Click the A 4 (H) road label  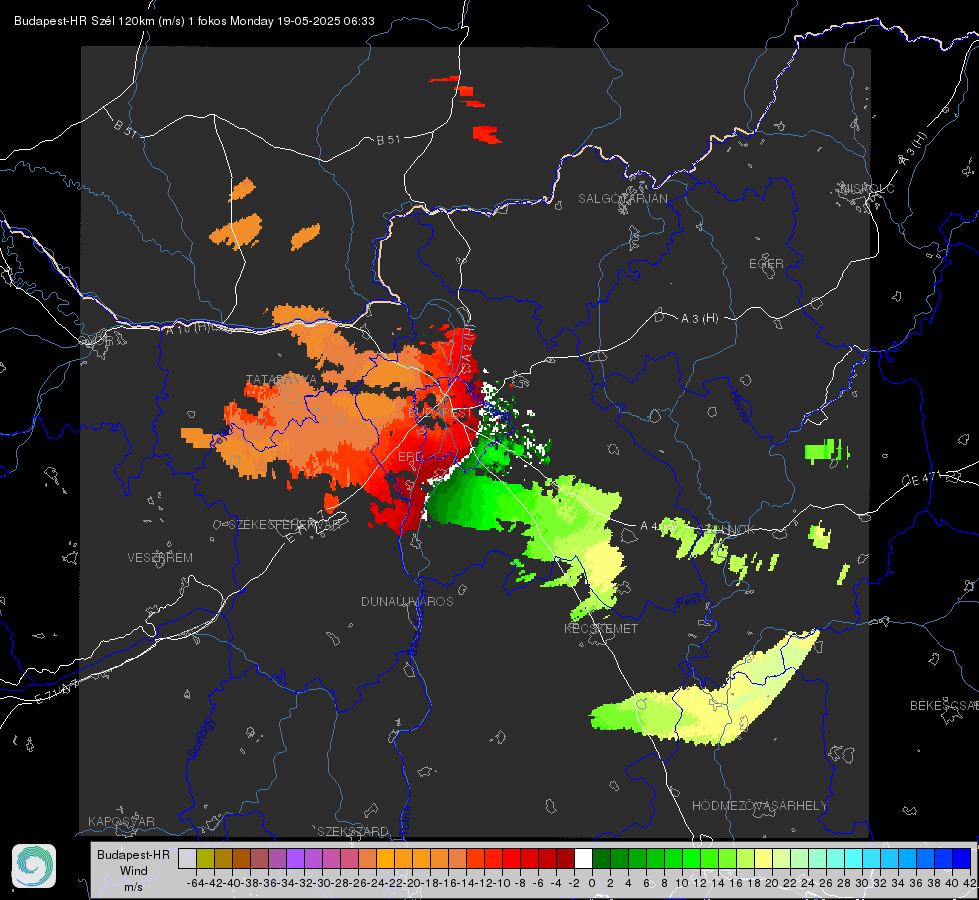point(659,526)
